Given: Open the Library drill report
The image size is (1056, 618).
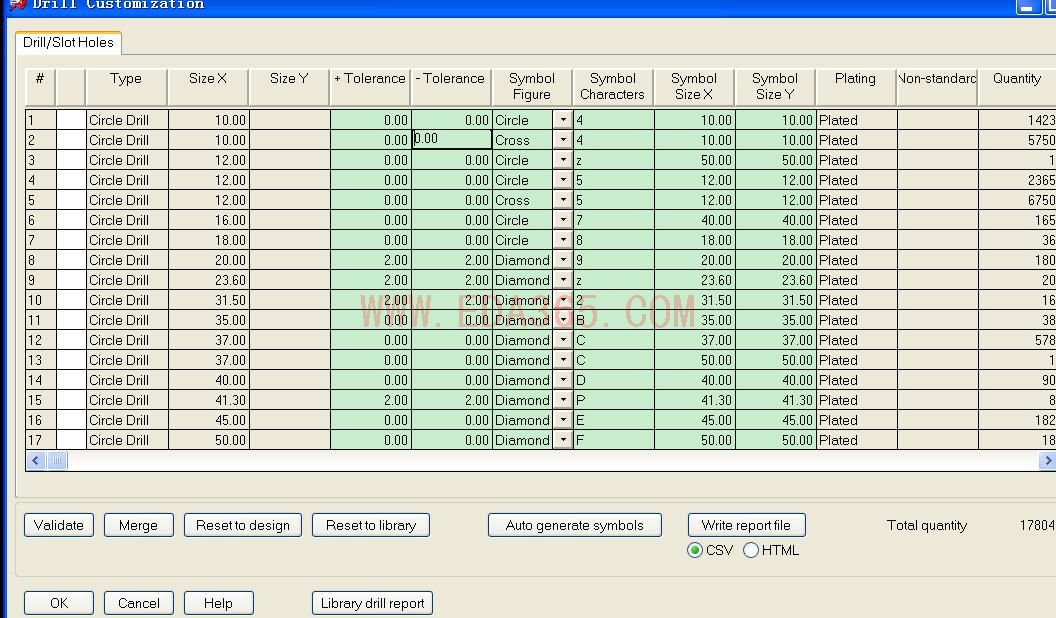Looking at the screenshot, I should pyautogui.click(x=372, y=603).
